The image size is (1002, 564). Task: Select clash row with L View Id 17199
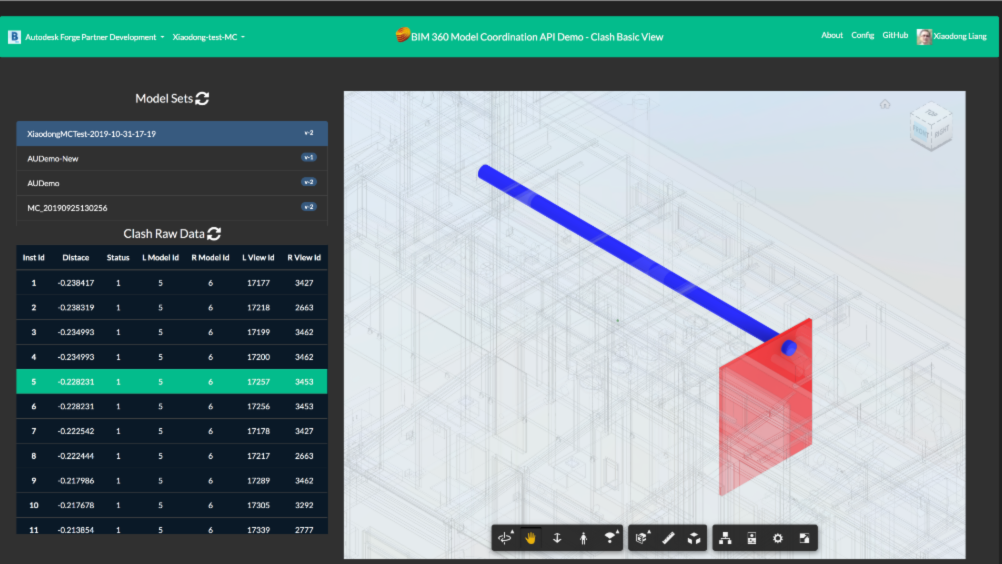tap(172, 332)
